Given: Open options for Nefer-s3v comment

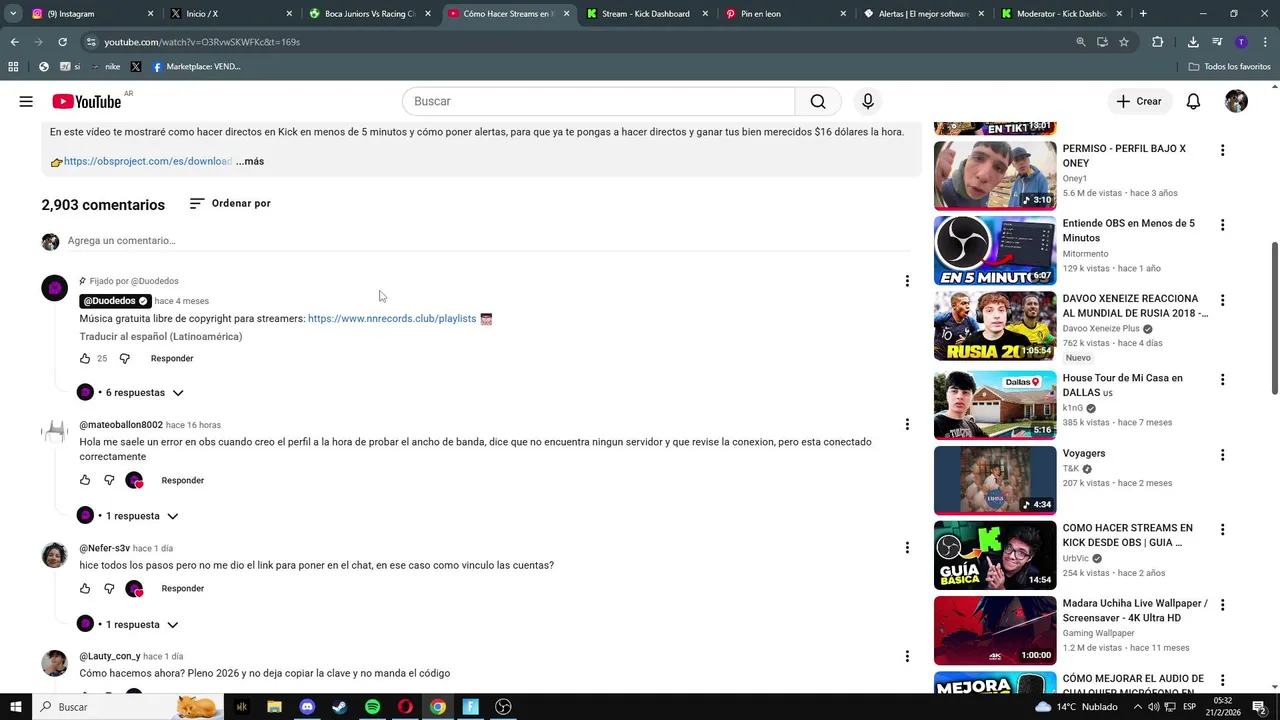Looking at the screenshot, I should 907,548.
